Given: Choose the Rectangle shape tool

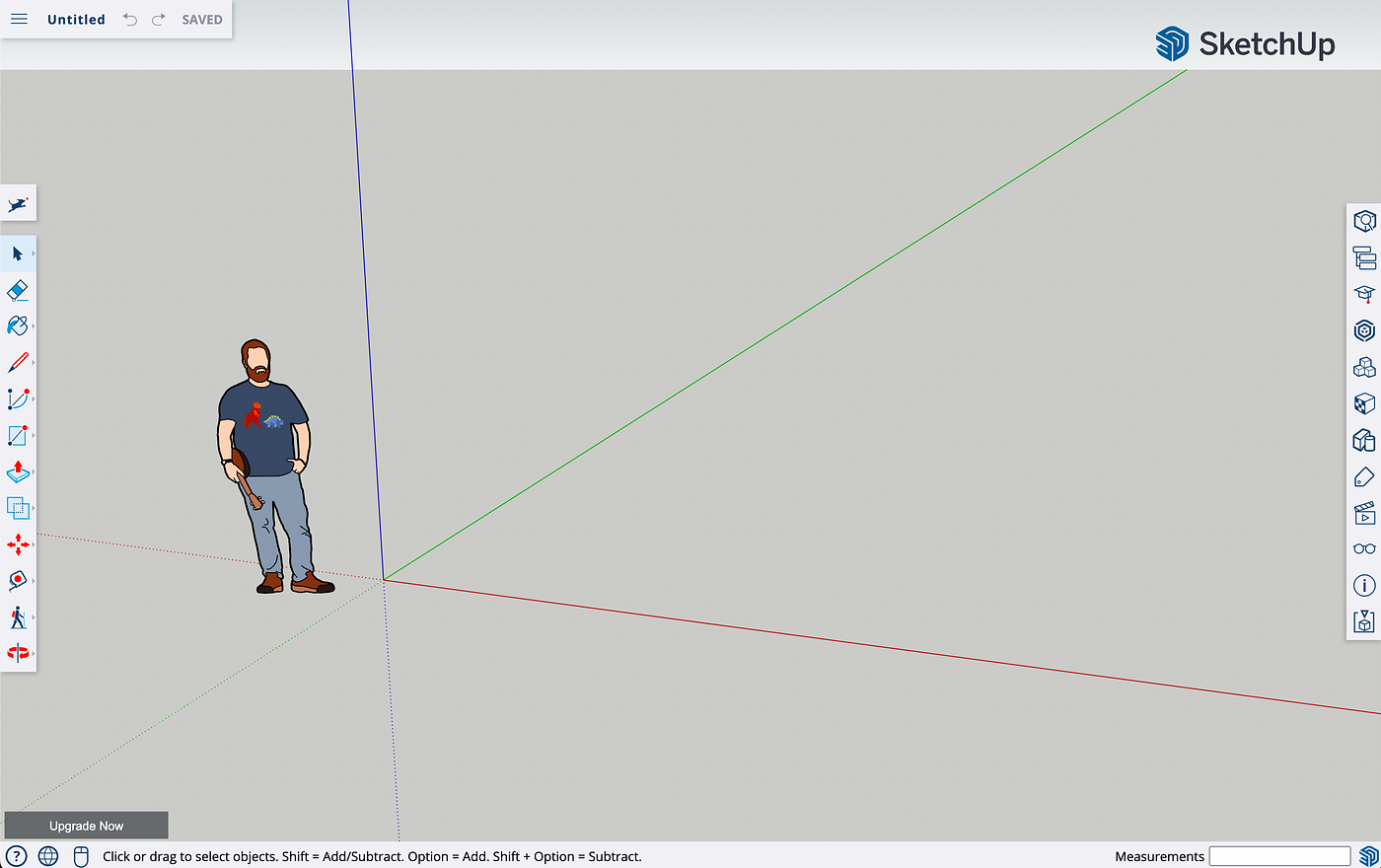Looking at the screenshot, I should (x=18, y=435).
